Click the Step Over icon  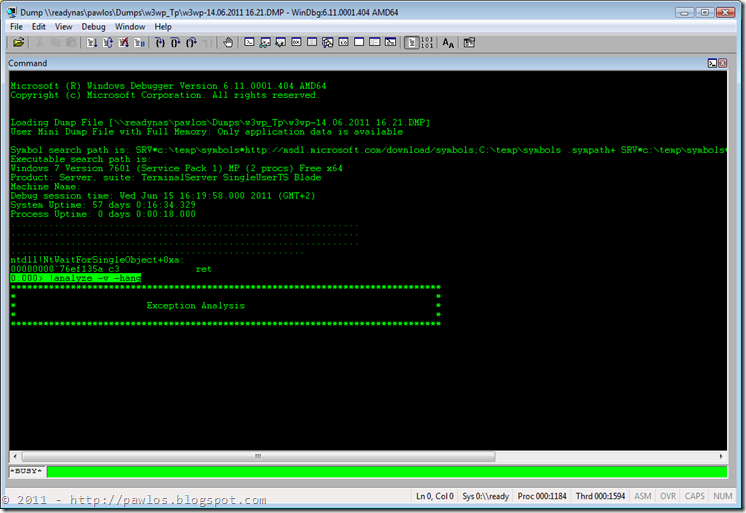176,43
